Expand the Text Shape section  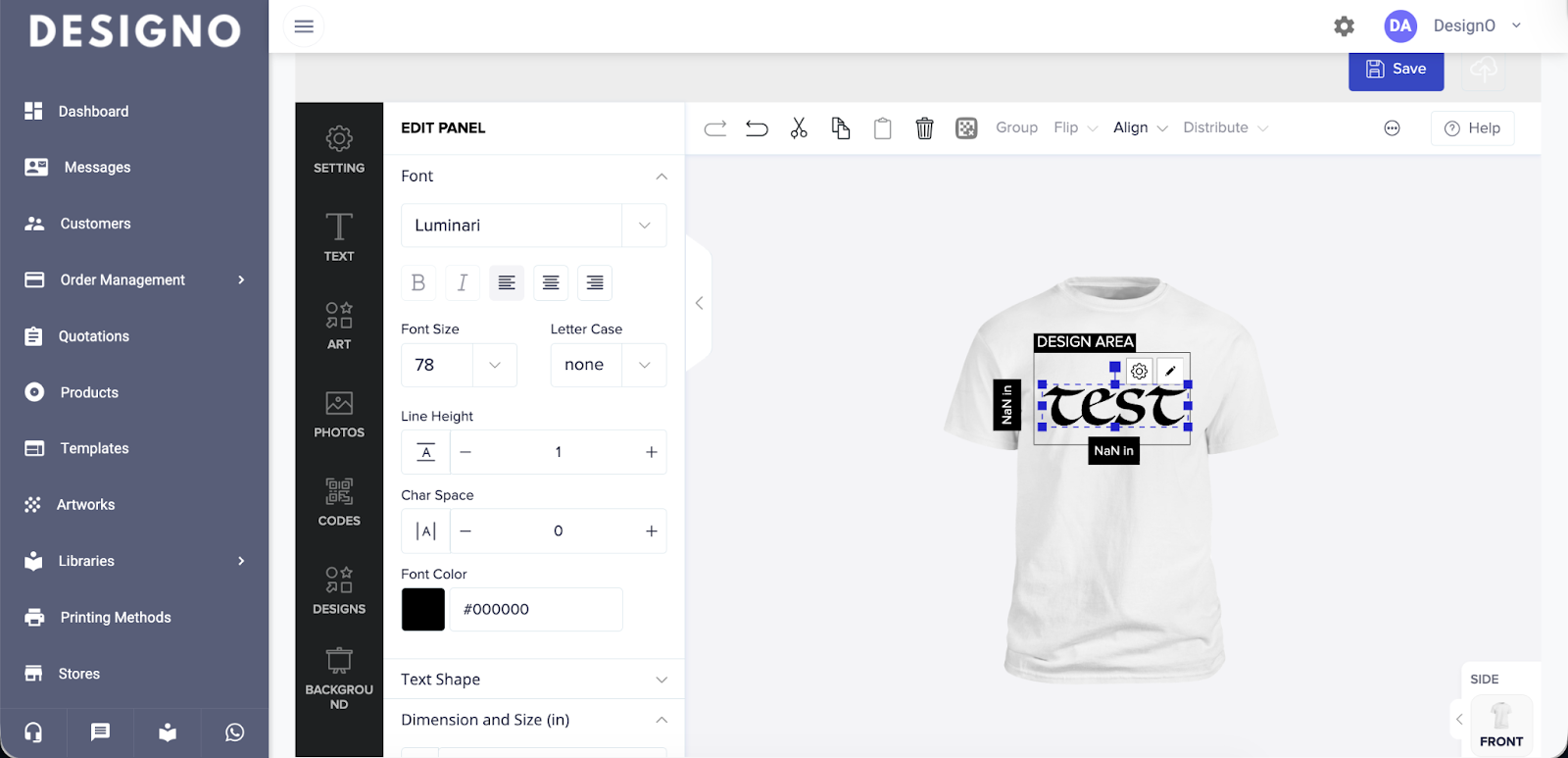coord(533,680)
